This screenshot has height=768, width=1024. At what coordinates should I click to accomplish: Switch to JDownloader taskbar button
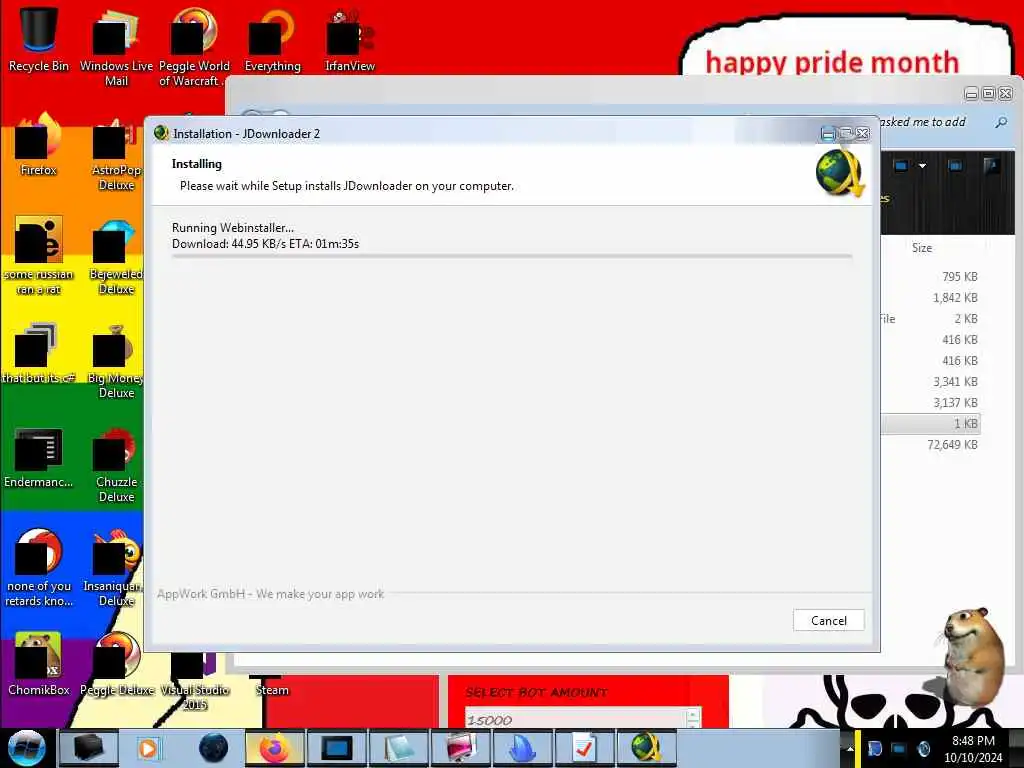point(645,748)
